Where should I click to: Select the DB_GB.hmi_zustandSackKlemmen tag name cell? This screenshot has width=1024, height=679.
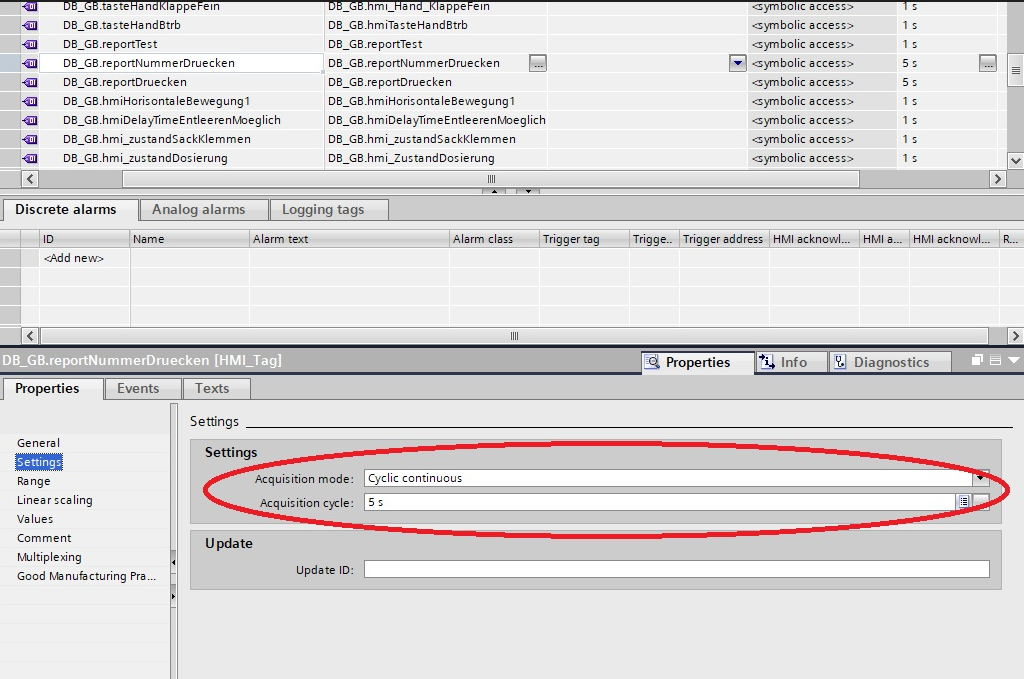[x=182, y=139]
